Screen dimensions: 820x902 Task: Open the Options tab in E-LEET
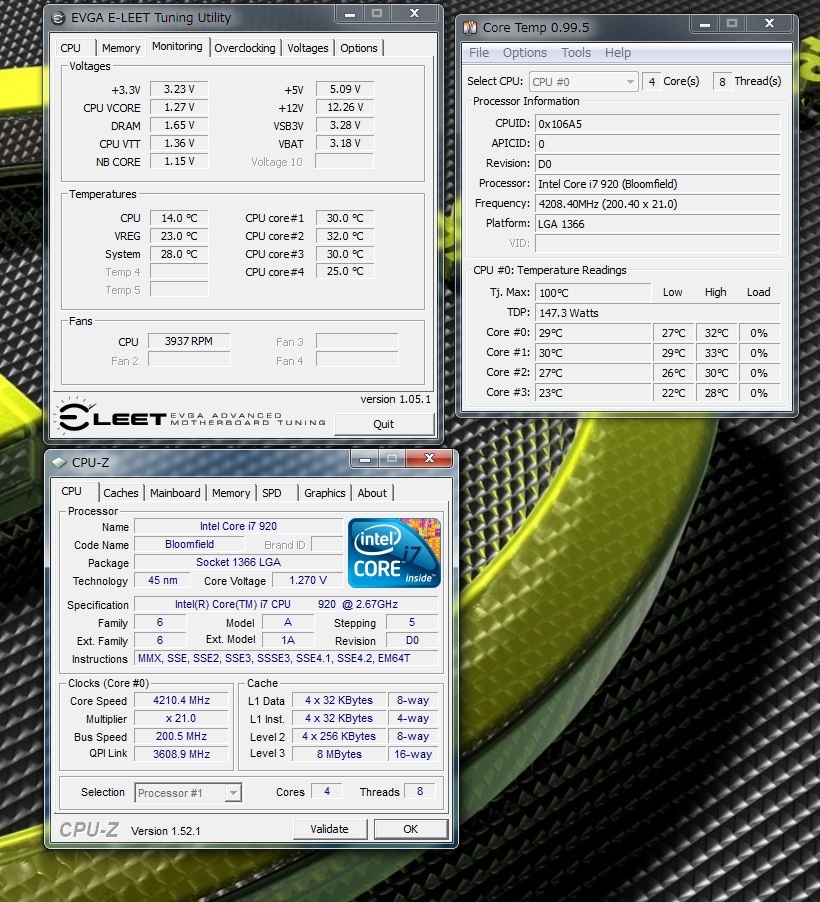[358, 48]
